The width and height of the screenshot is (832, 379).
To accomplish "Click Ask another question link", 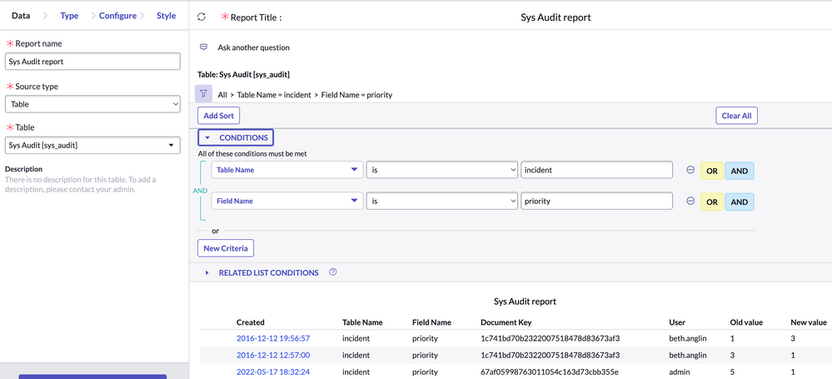I will click(x=254, y=47).
